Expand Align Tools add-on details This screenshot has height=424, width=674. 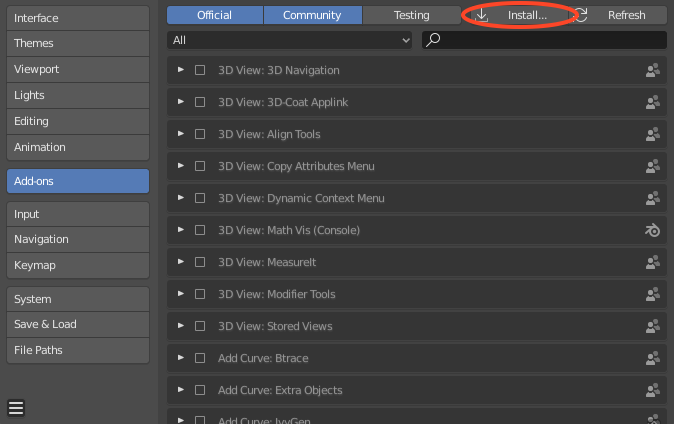coord(181,134)
